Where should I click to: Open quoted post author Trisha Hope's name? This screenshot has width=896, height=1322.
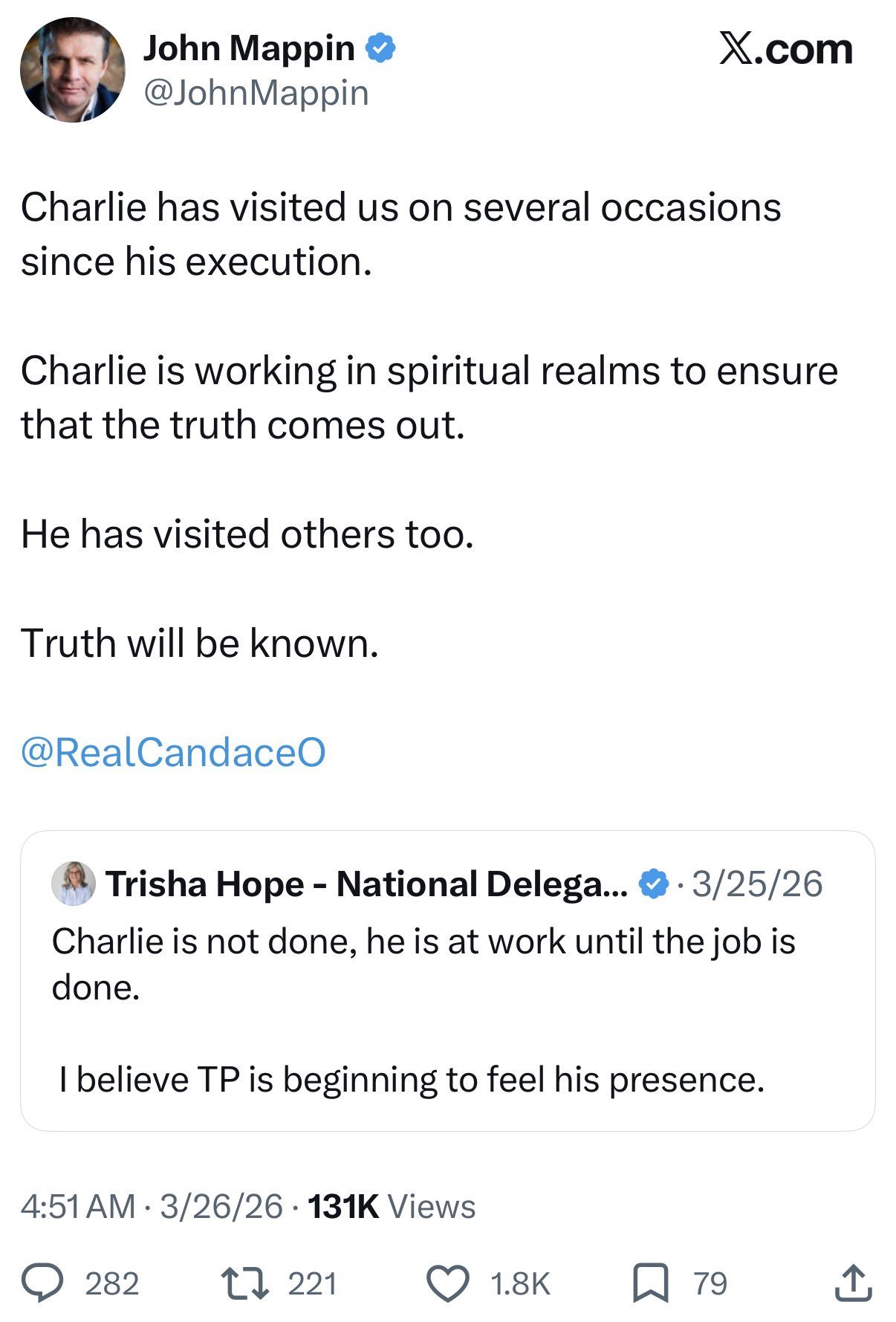(367, 884)
